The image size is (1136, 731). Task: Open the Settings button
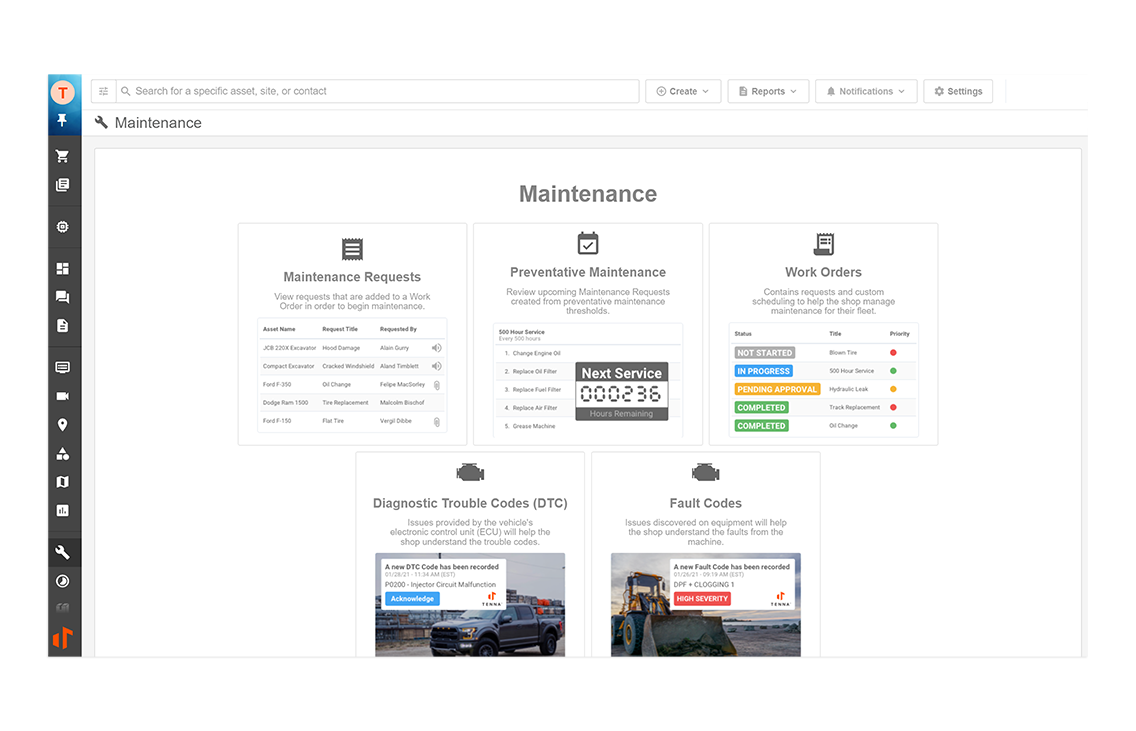click(958, 91)
